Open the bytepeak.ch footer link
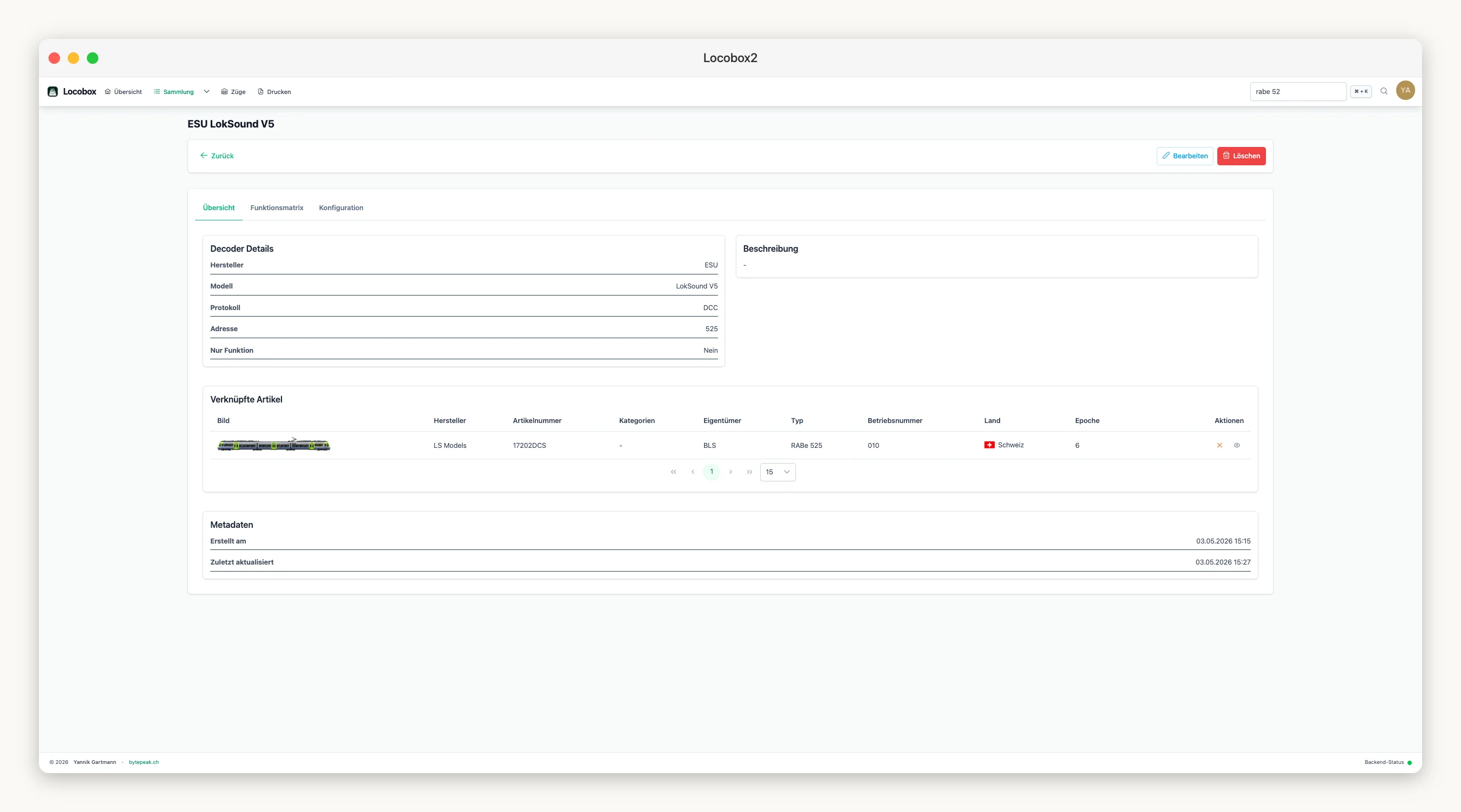 (x=144, y=763)
